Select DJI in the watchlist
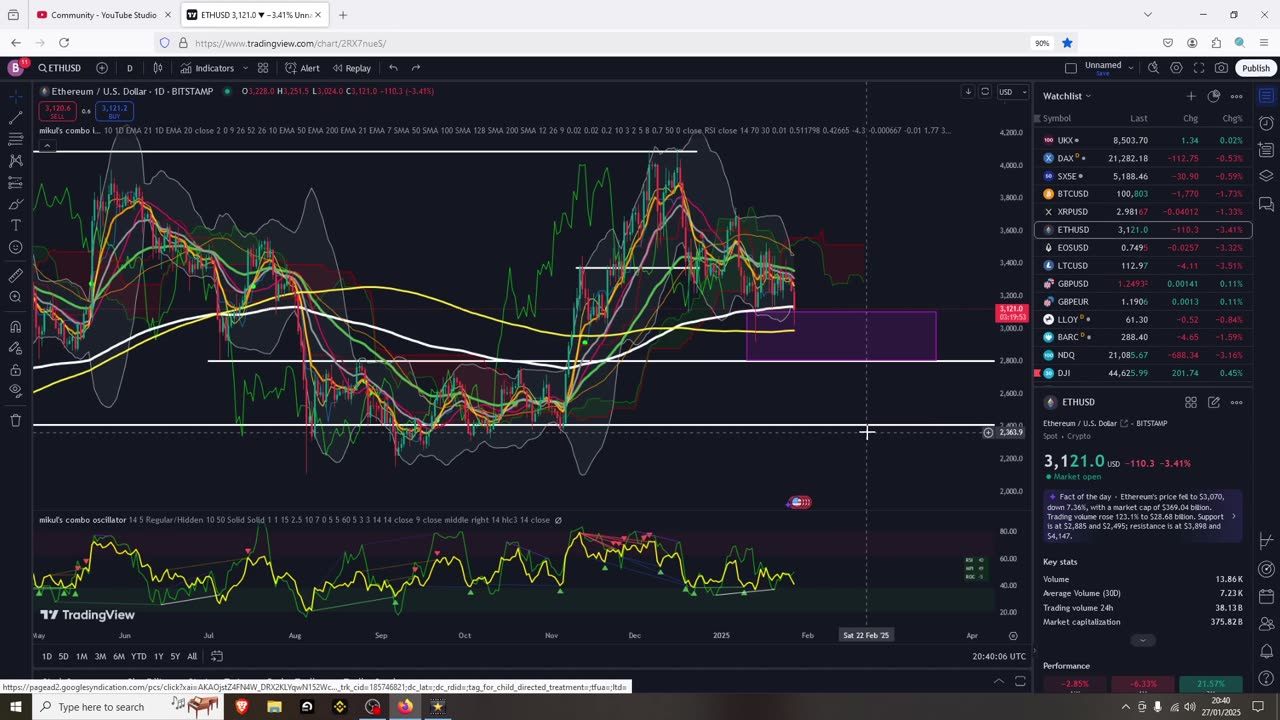Screen dimensions: 1280x720 [1143, 373]
